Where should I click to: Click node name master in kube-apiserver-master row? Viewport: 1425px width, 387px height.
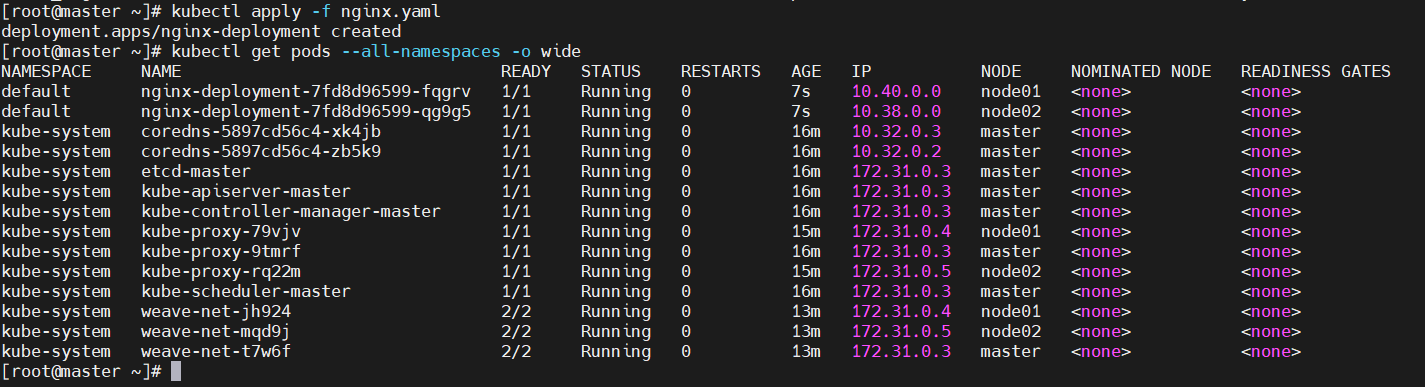(1011, 191)
